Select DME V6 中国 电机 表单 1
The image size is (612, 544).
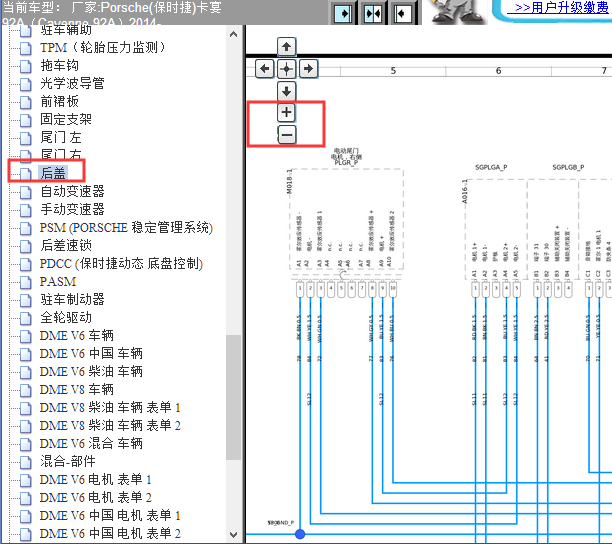[110, 515]
